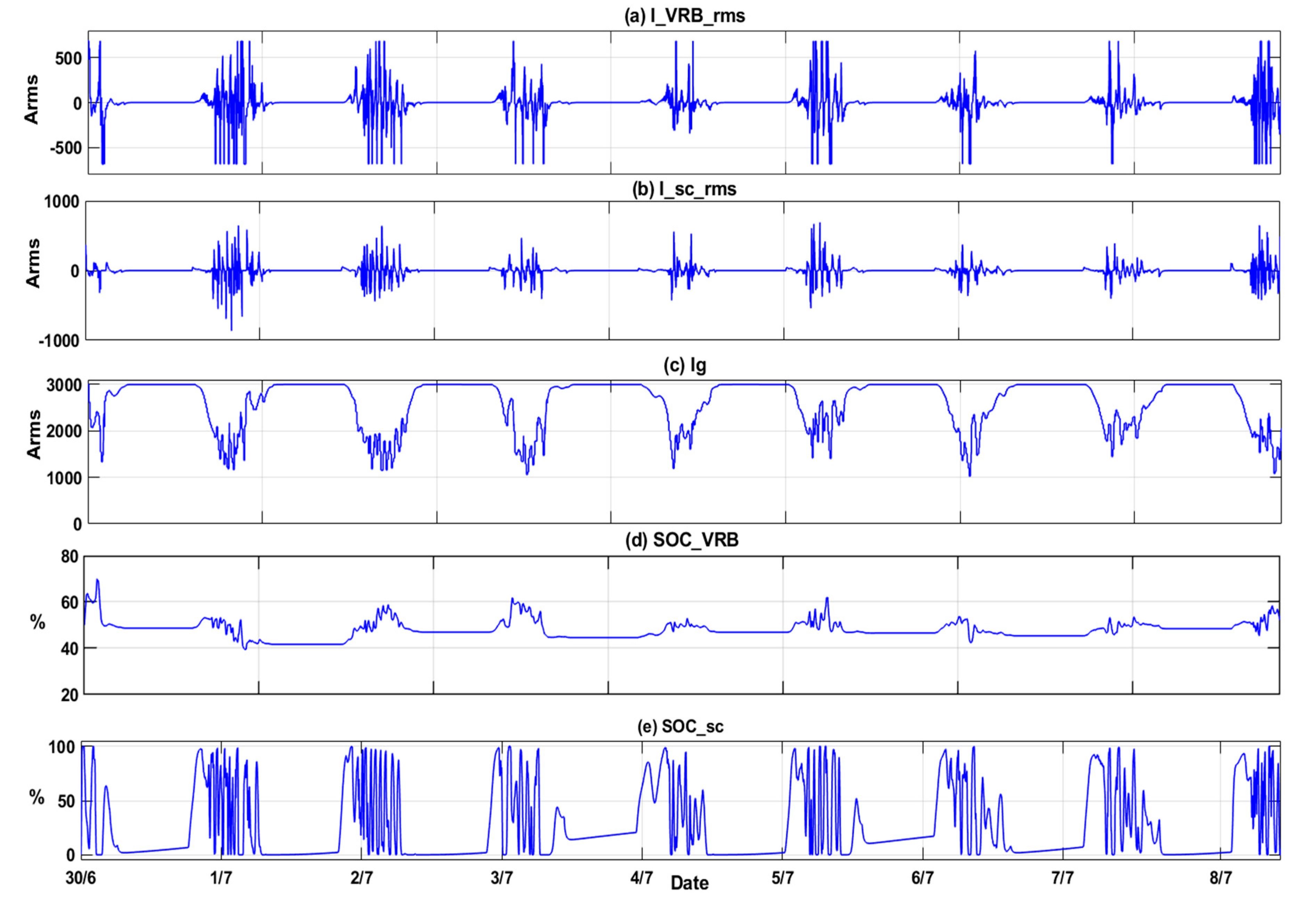Click the '4/7' date tick label
Viewport: 1316px width, 908px height.
641,878
